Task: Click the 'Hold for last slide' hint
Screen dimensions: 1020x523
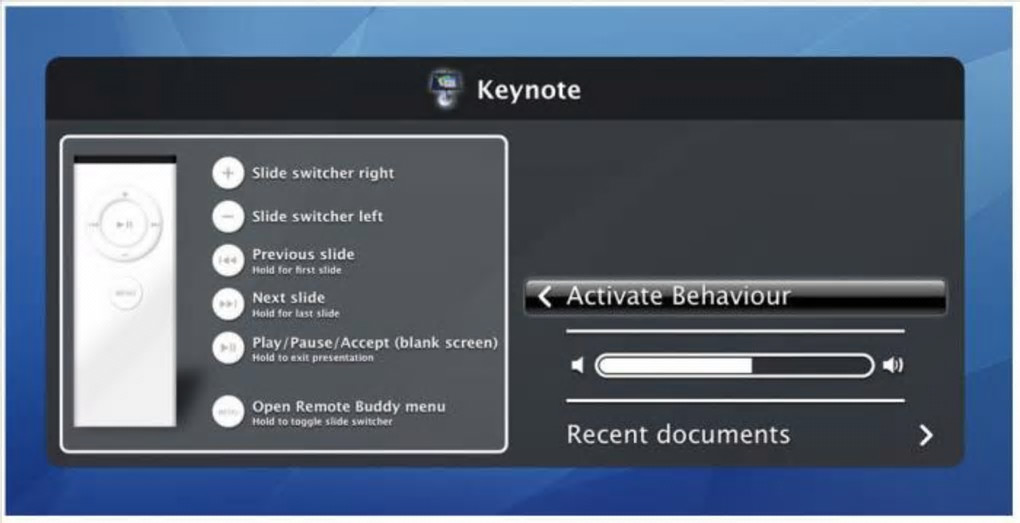Action: click(x=296, y=314)
